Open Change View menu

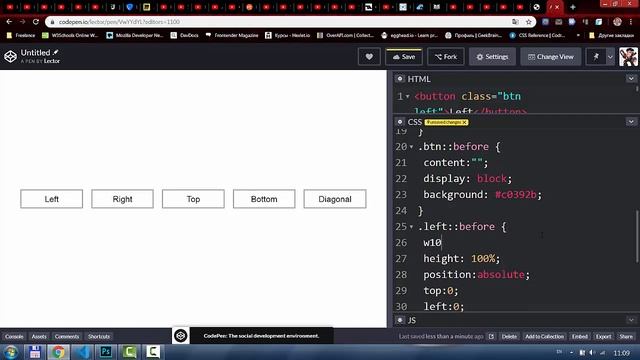tap(551, 57)
